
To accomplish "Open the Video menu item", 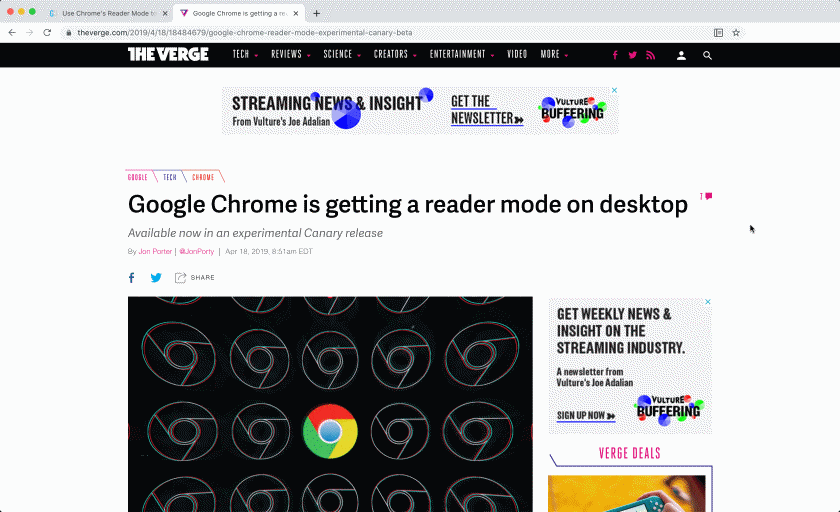I will pyautogui.click(x=517, y=54).
